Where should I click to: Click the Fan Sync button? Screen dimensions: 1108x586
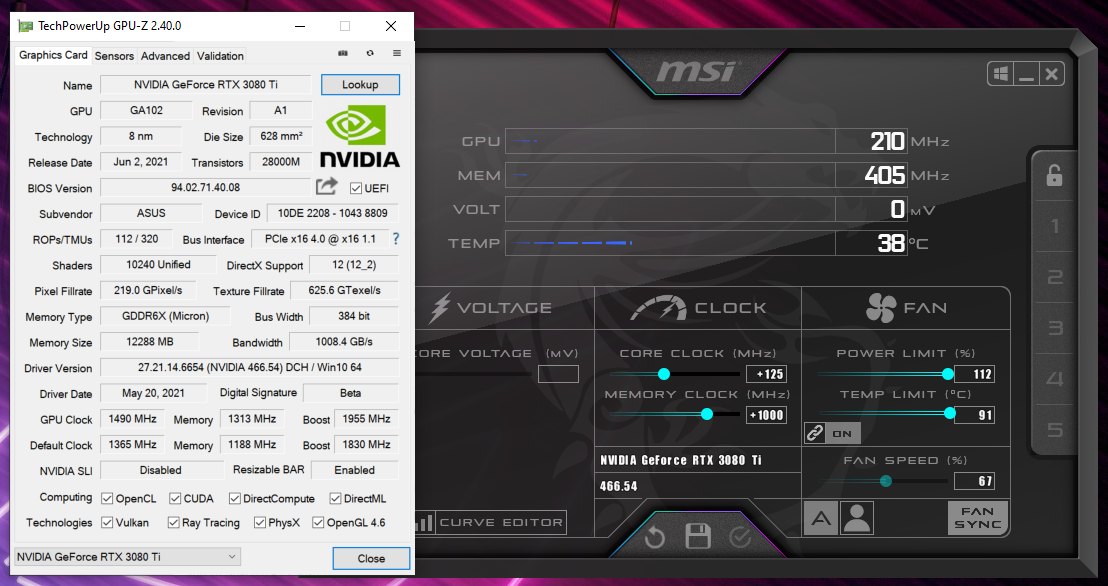(x=977, y=518)
